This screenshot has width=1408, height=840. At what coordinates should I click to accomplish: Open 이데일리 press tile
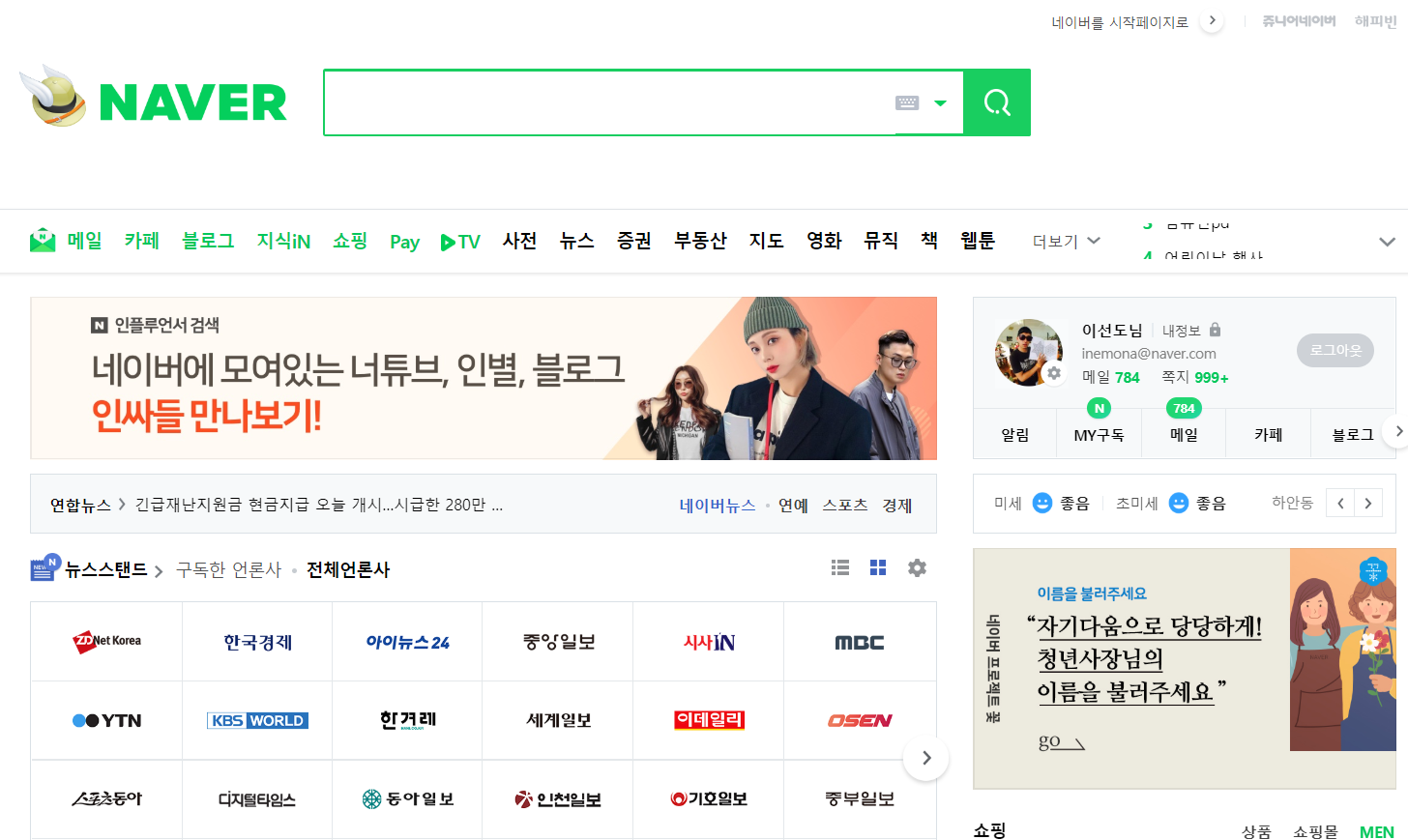[709, 720]
